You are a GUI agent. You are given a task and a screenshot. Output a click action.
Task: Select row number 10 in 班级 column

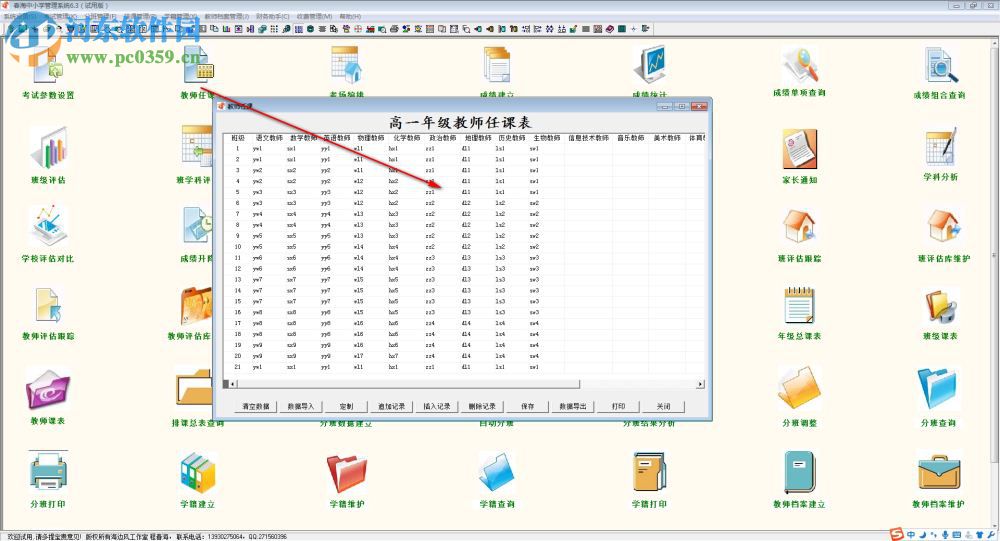pyautogui.click(x=238, y=247)
